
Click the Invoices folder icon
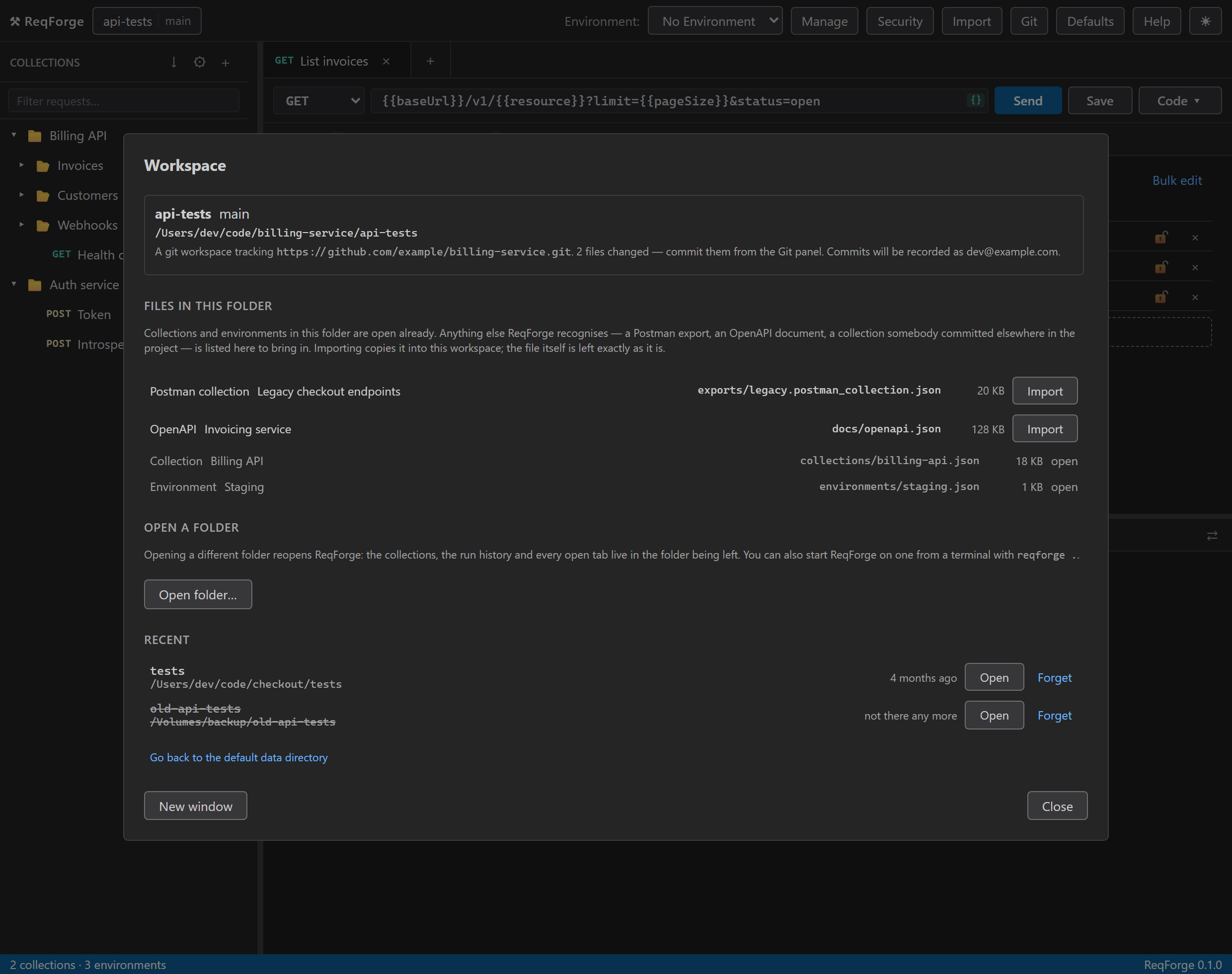[43, 166]
